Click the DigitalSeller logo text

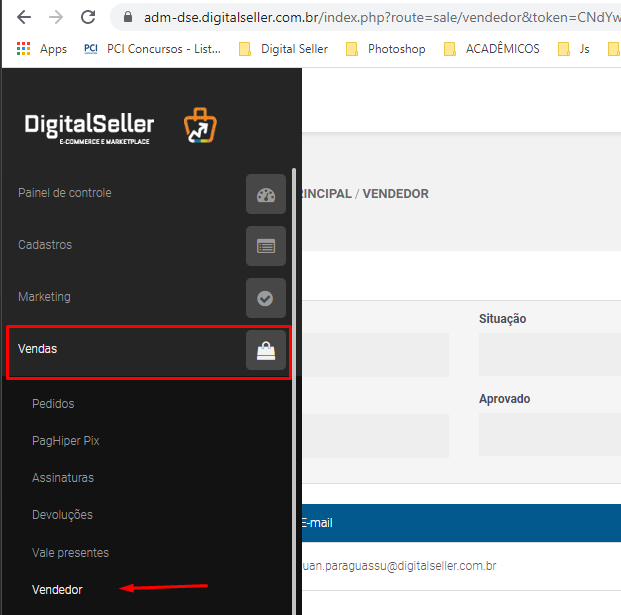click(x=89, y=128)
